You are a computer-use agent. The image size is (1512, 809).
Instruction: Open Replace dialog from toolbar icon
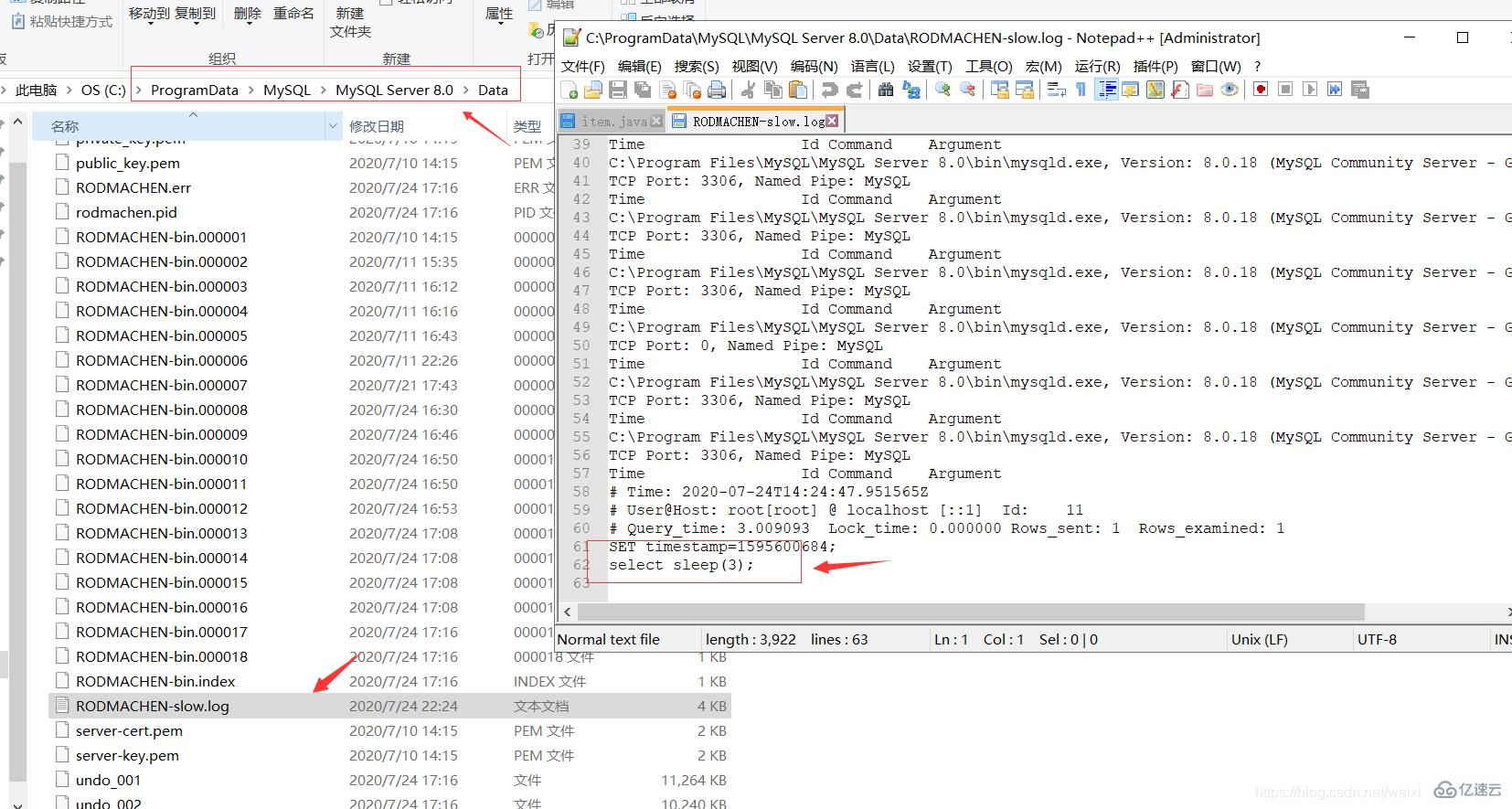coord(910,90)
